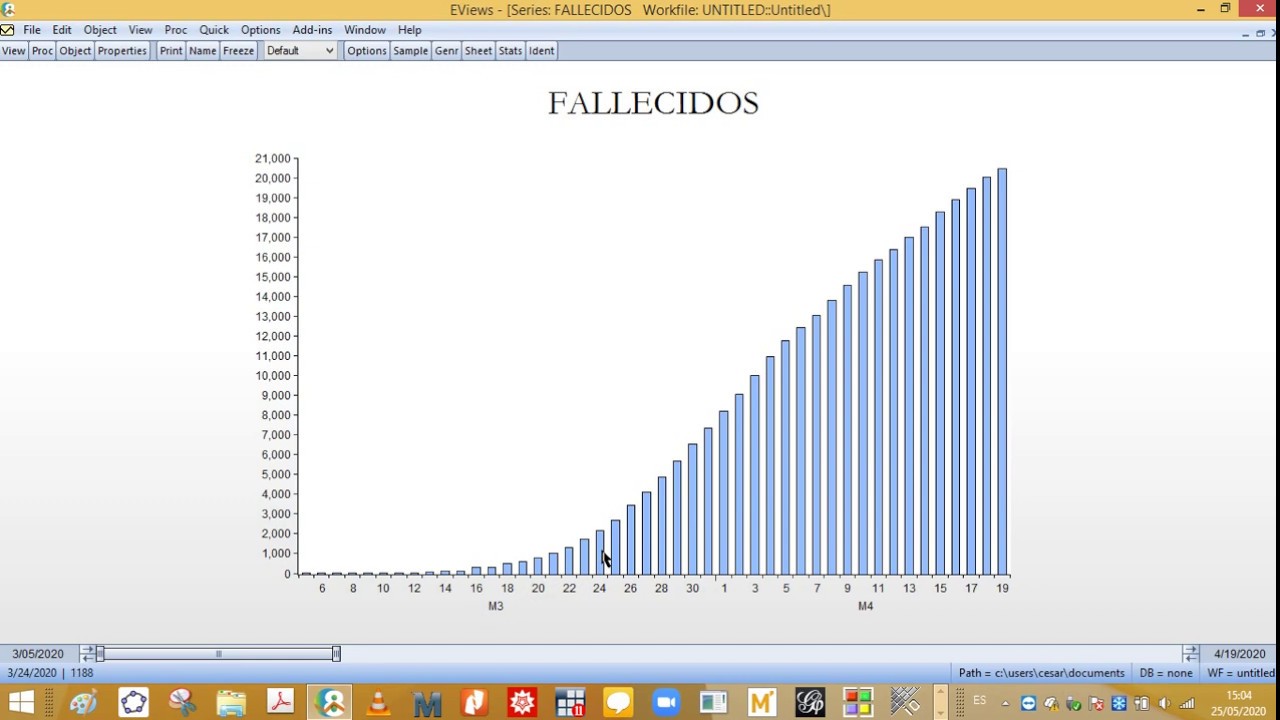Screen dimensions: 1280x720
Task: Open the Paint app from taskbar
Action: tap(84, 702)
